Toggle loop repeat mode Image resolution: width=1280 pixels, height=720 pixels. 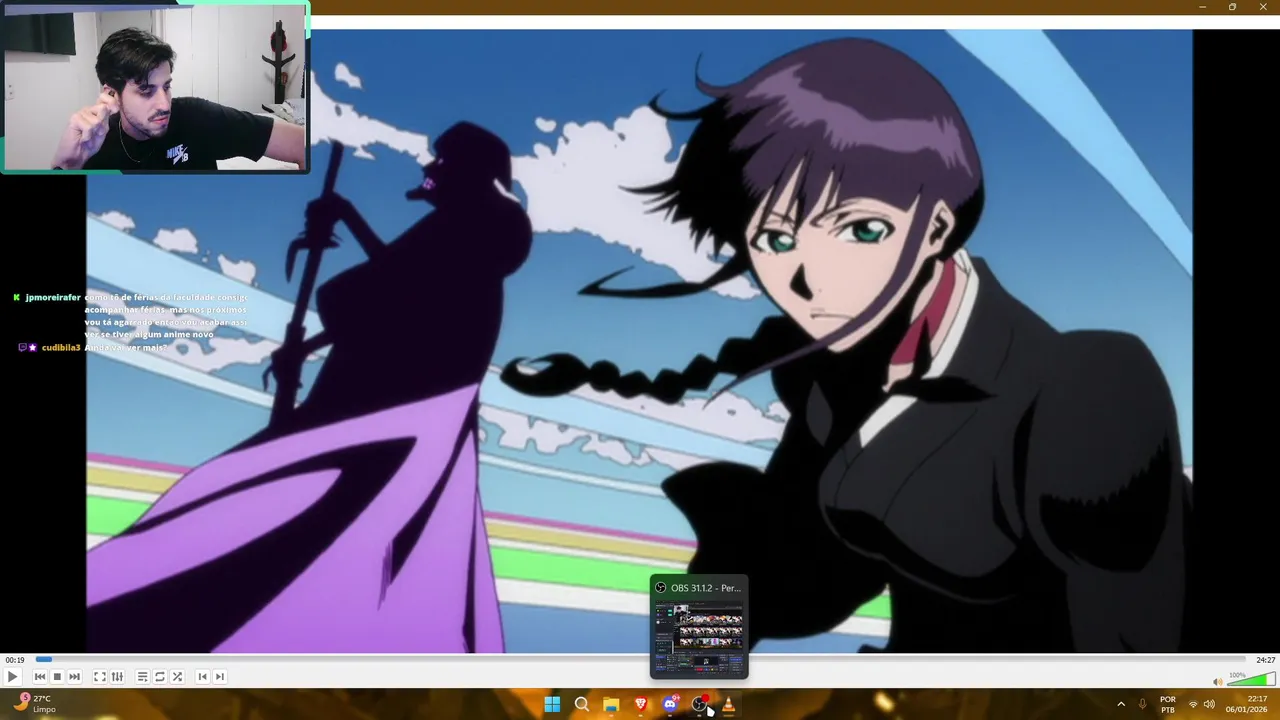coord(160,677)
